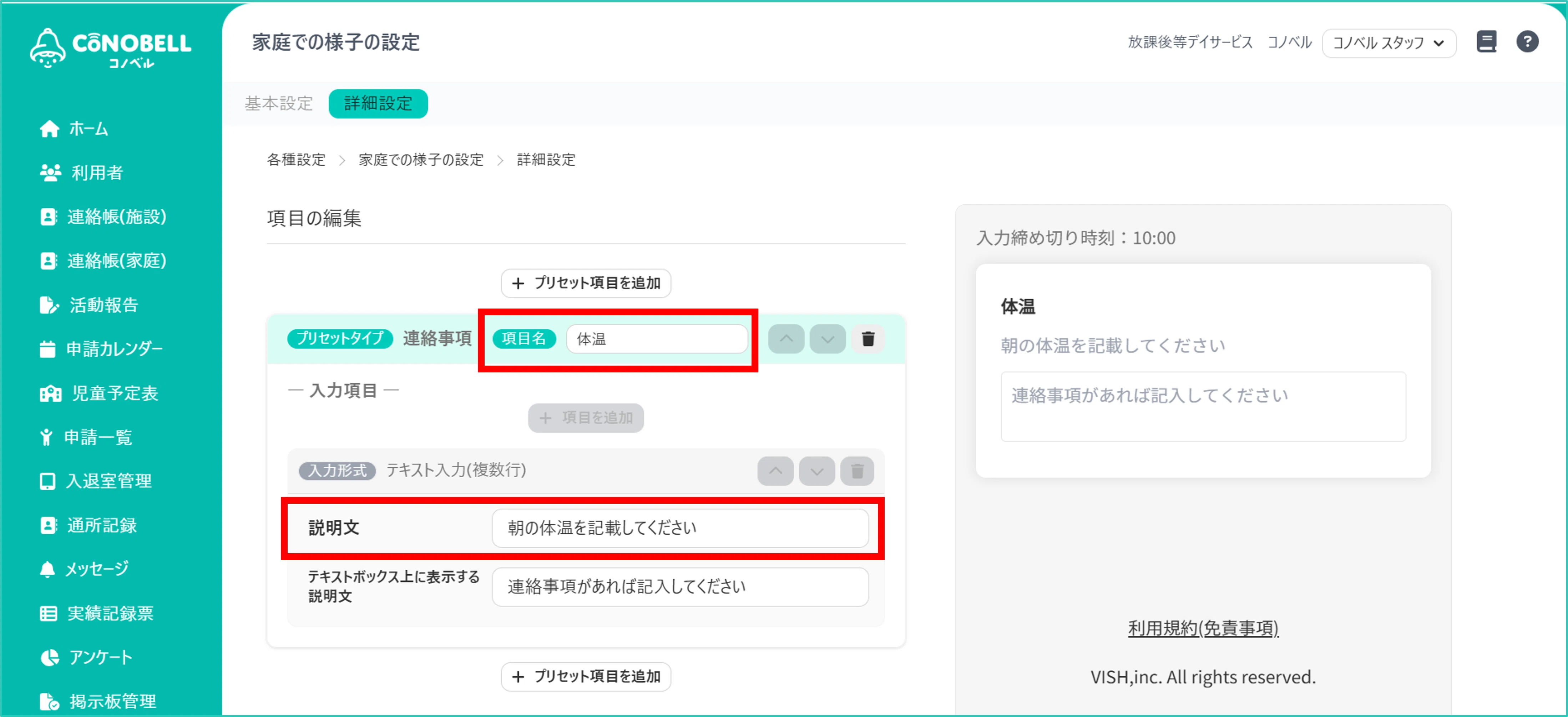Screen dimensions: 1568x717
Task: Move the 連絡事項 preset item down
Action: click(x=827, y=339)
